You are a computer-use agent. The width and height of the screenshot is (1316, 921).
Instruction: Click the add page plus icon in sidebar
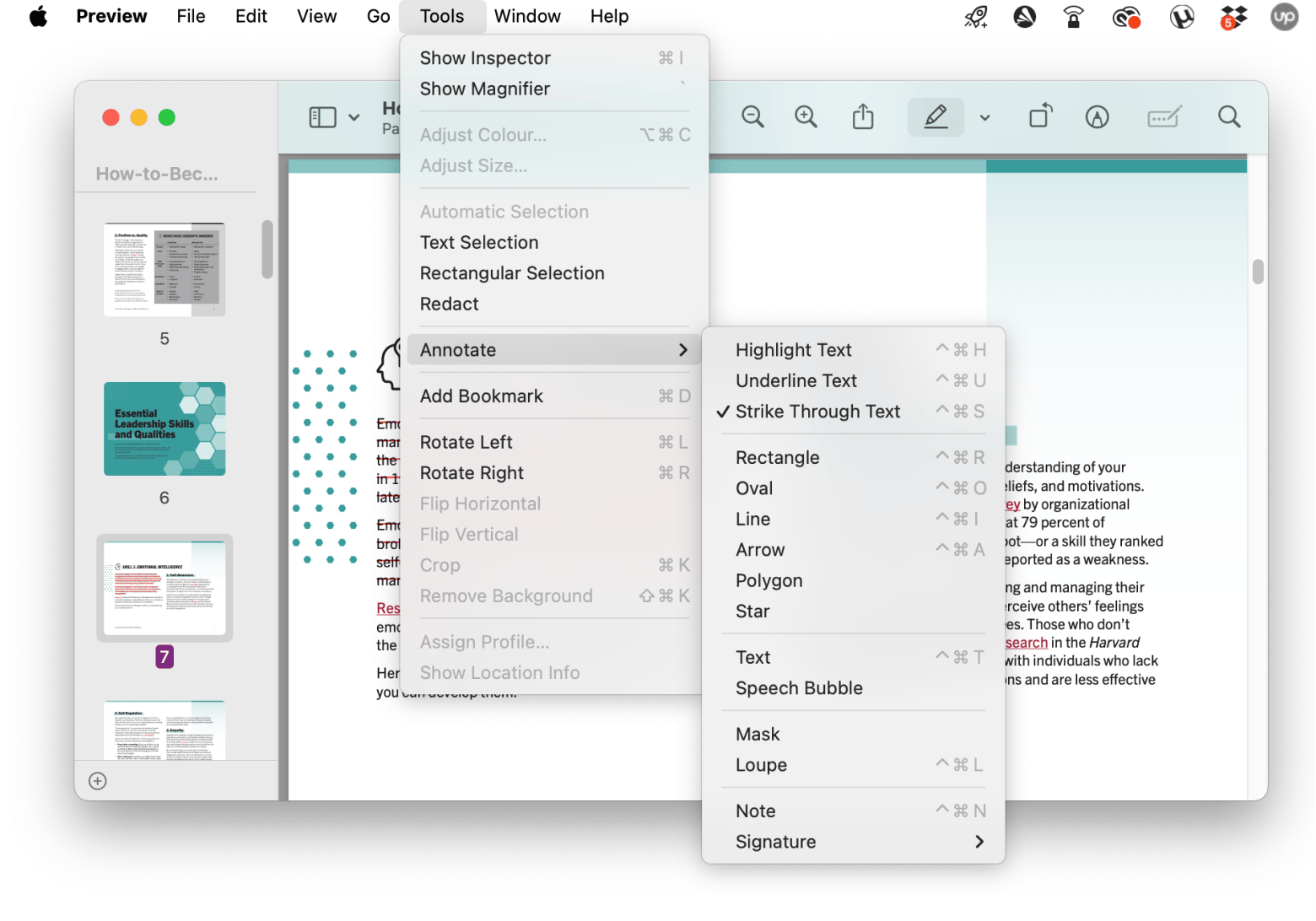coord(98,781)
